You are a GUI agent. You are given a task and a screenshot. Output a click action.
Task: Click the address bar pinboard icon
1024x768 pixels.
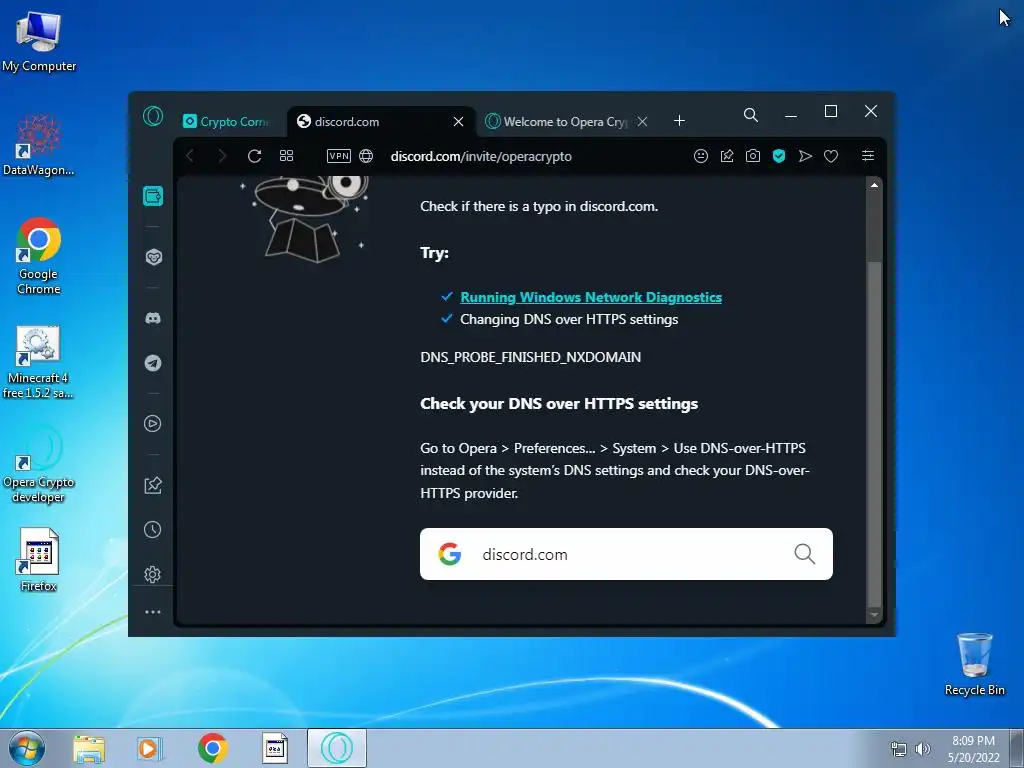tap(727, 156)
